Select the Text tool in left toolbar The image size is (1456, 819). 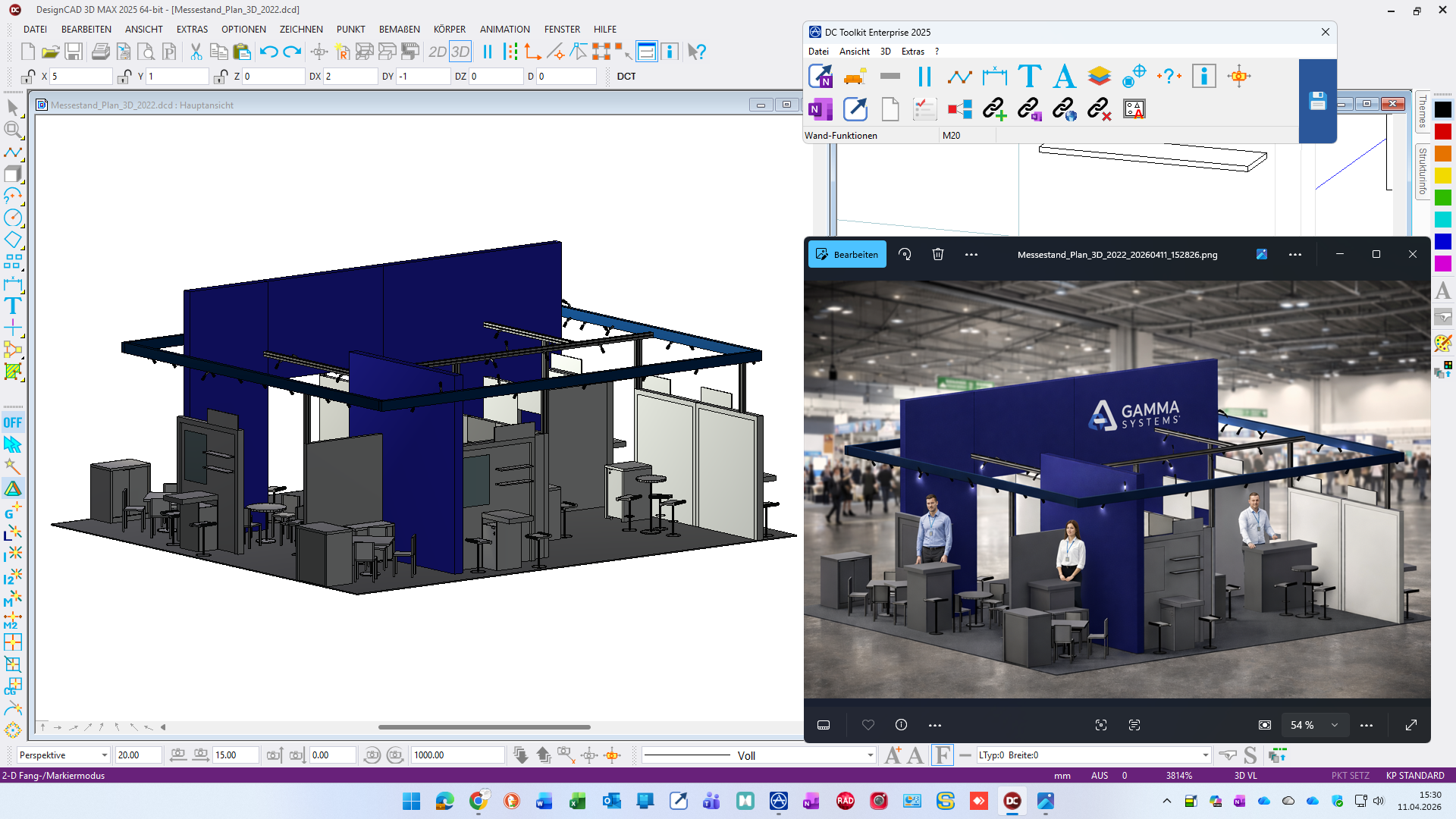[13, 306]
